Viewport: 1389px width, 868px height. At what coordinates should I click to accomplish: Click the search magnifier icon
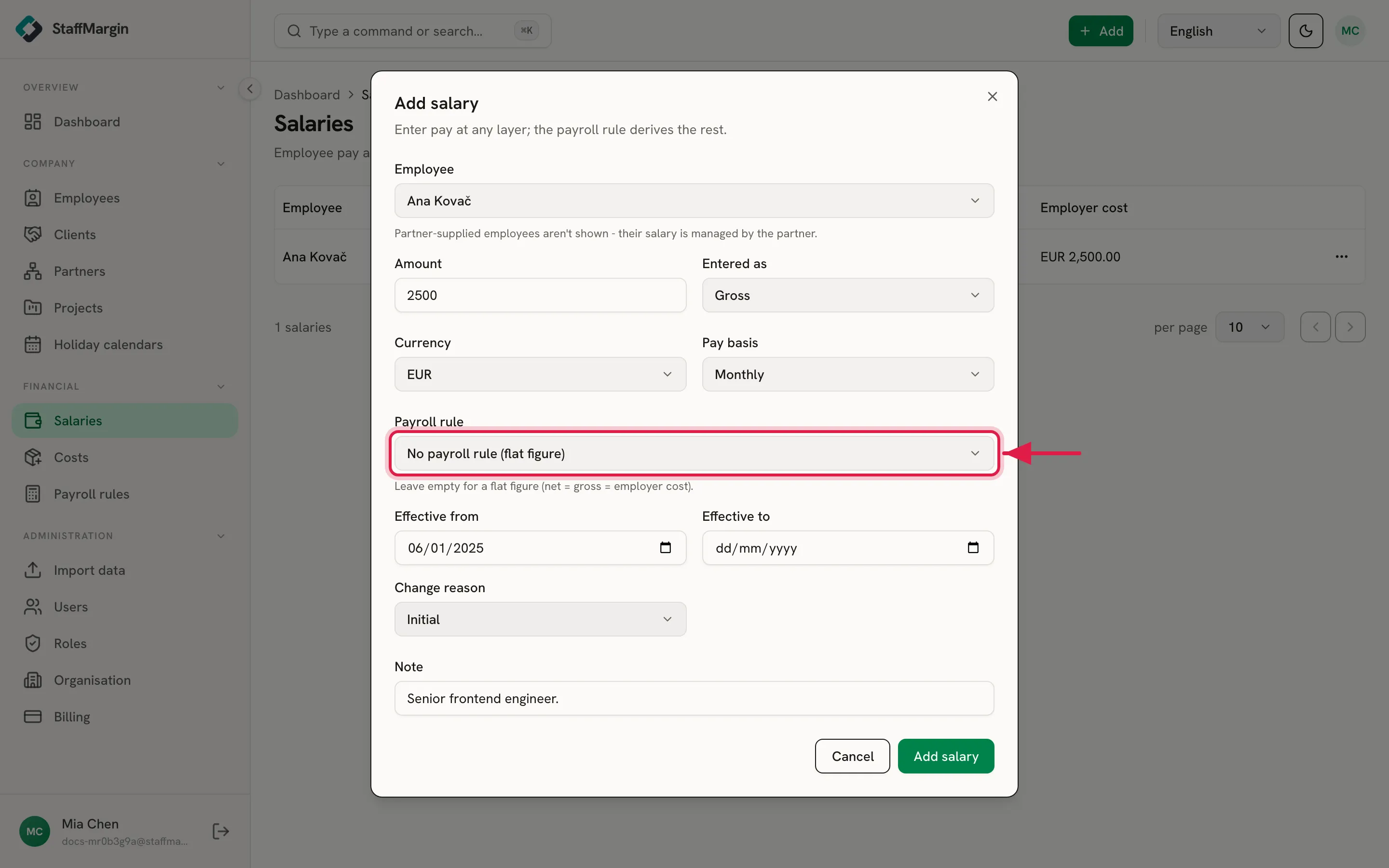click(x=294, y=31)
